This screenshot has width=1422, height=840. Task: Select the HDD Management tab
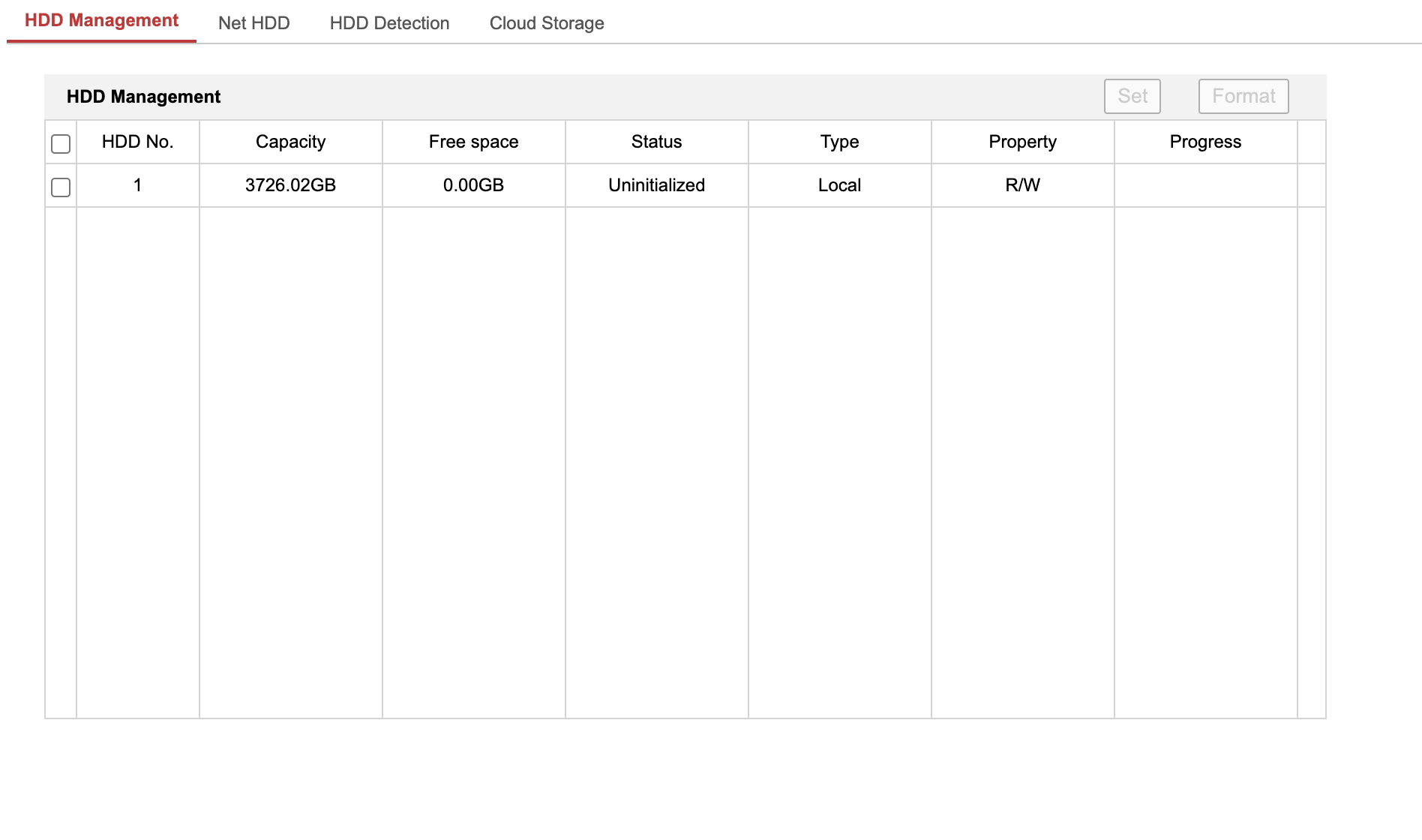pos(101,21)
